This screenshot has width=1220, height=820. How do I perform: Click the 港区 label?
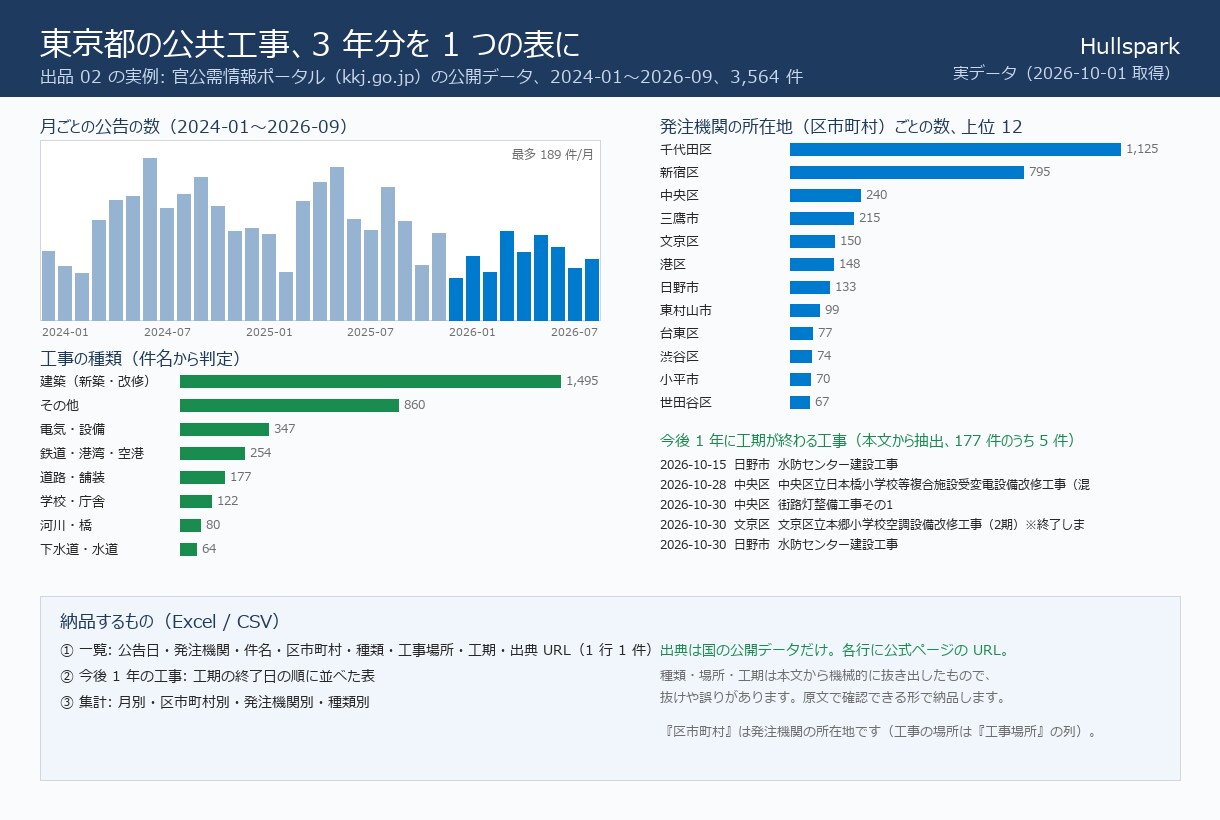pyautogui.click(x=673, y=264)
